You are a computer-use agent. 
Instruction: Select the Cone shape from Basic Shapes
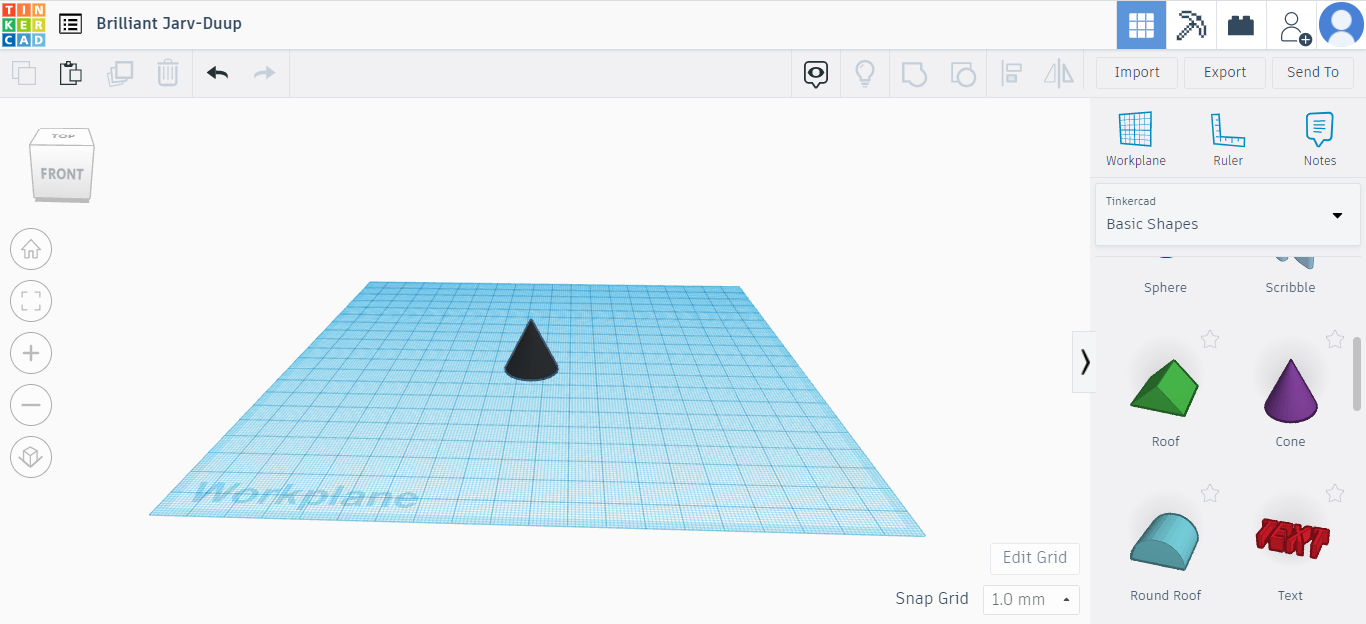click(x=1290, y=390)
